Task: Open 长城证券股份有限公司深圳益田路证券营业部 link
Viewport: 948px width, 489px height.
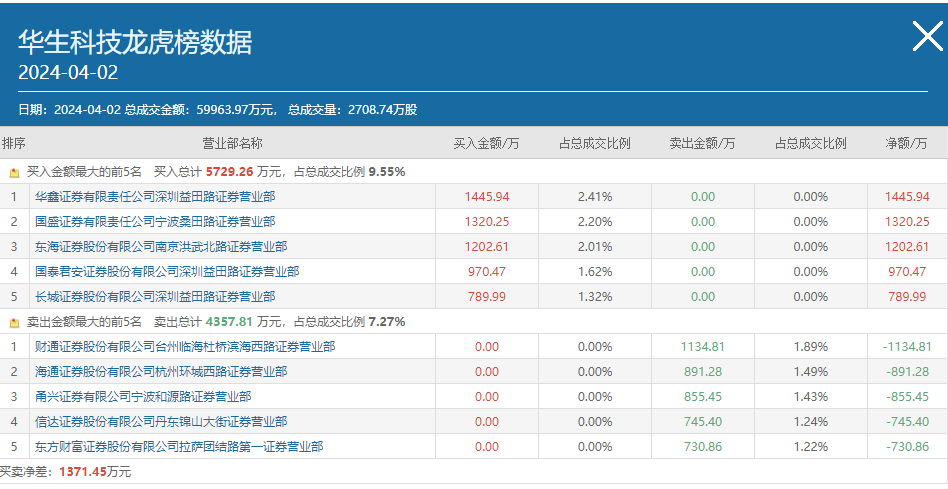Action: tap(155, 297)
